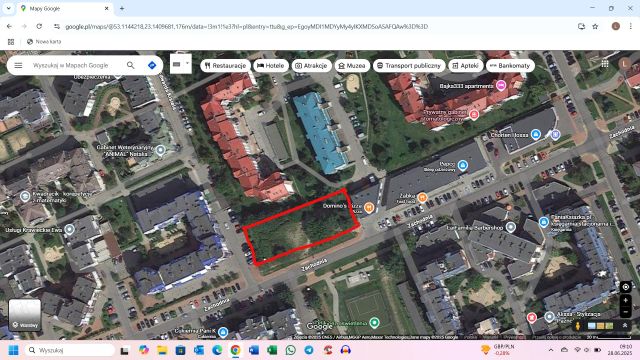Open Telegram from the taskbar

pyautogui.click(x=309, y=350)
